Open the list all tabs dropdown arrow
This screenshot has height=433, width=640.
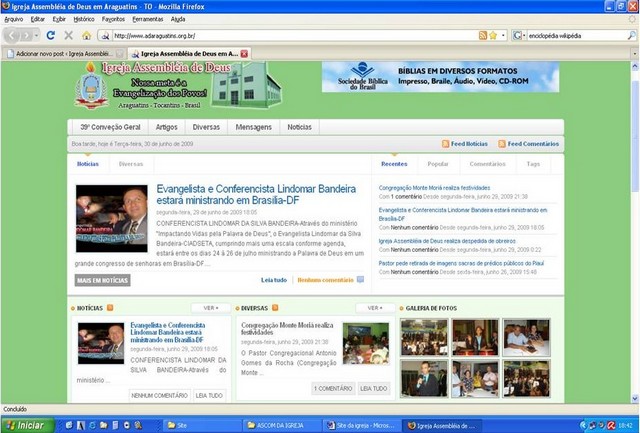click(x=634, y=53)
